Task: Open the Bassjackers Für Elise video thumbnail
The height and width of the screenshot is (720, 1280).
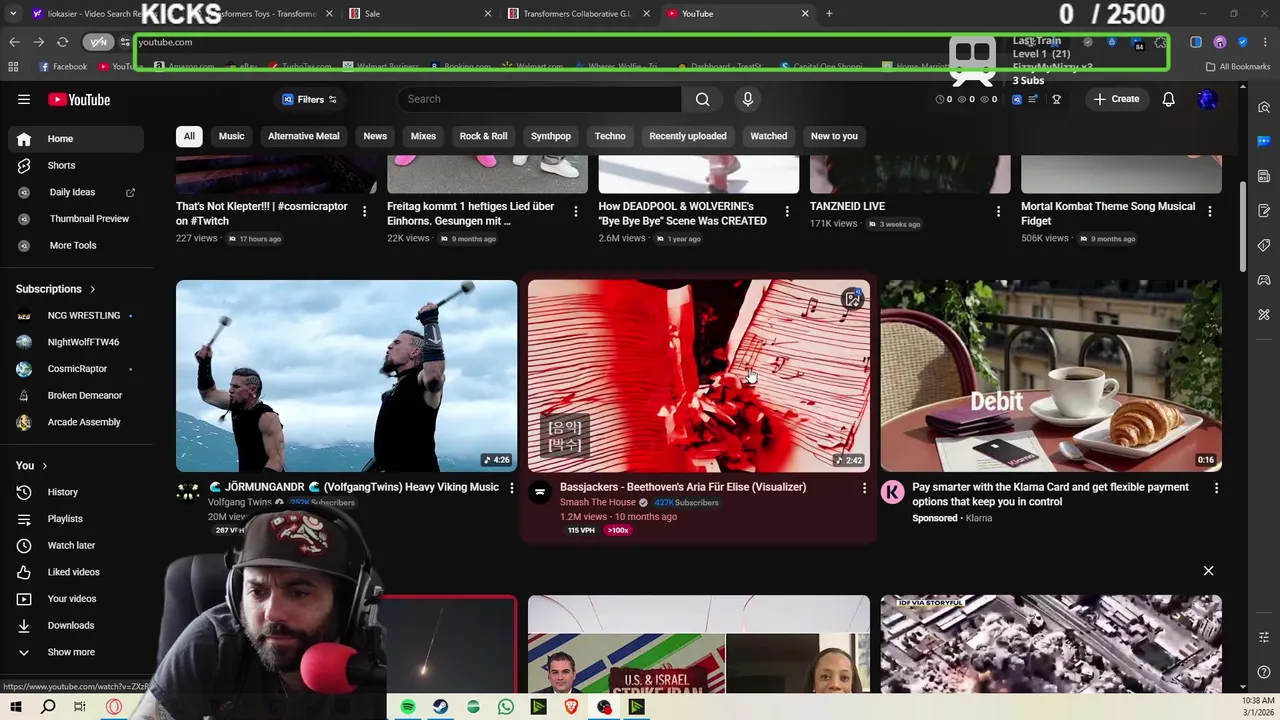Action: tap(699, 376)
